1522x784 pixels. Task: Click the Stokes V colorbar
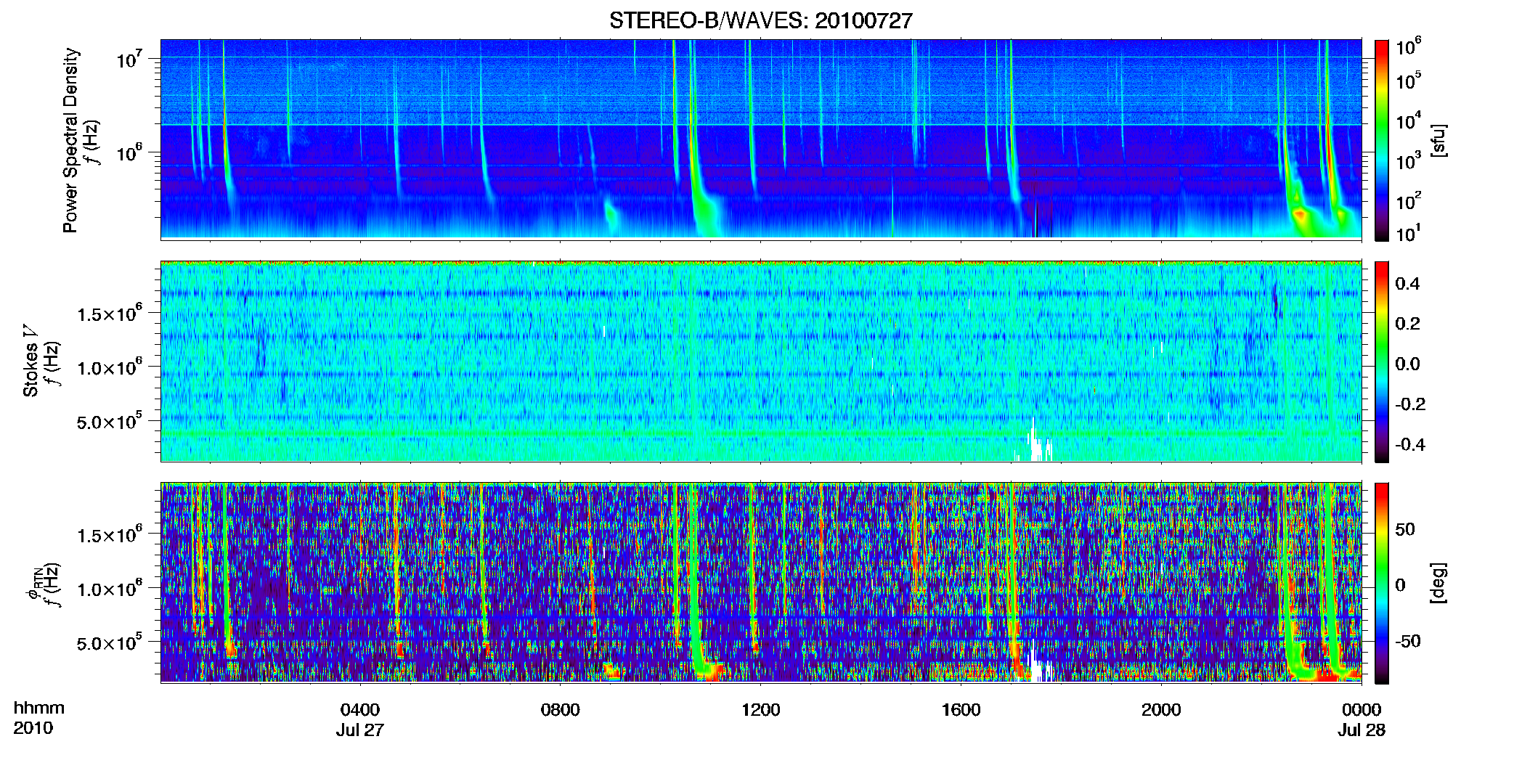point(1382,362)
